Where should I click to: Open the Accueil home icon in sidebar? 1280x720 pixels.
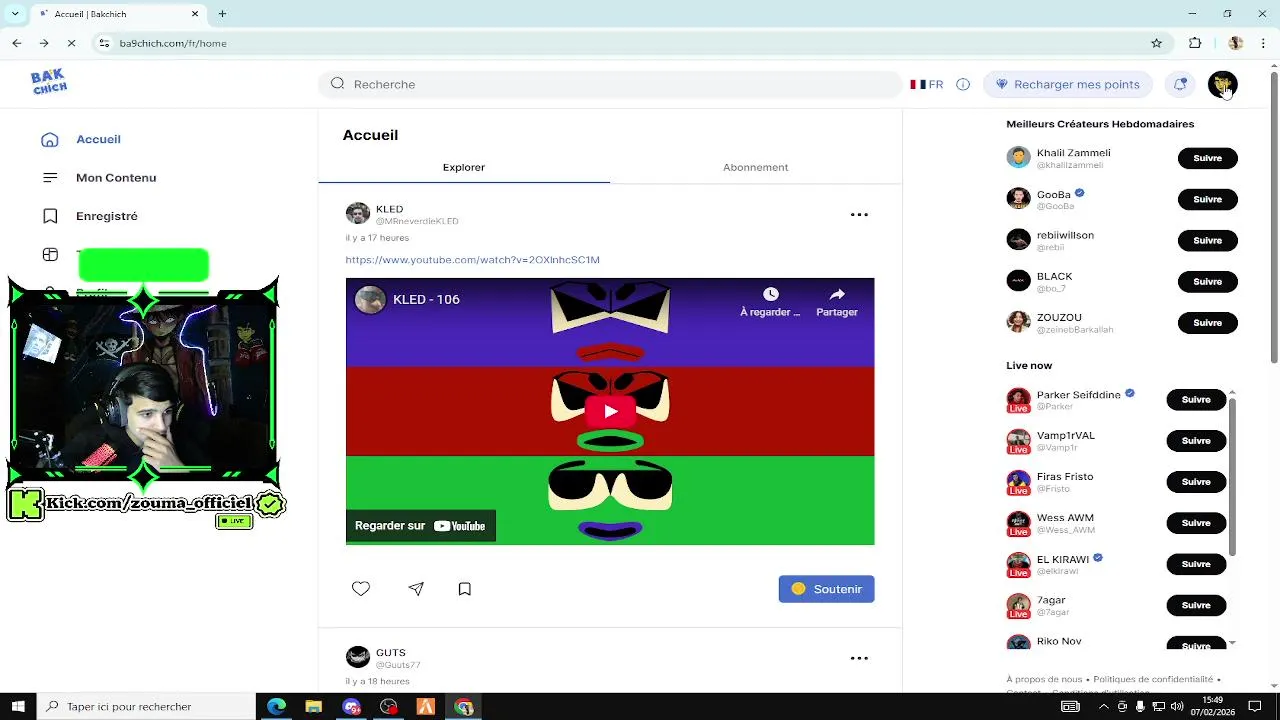click(x=50, y=140)
